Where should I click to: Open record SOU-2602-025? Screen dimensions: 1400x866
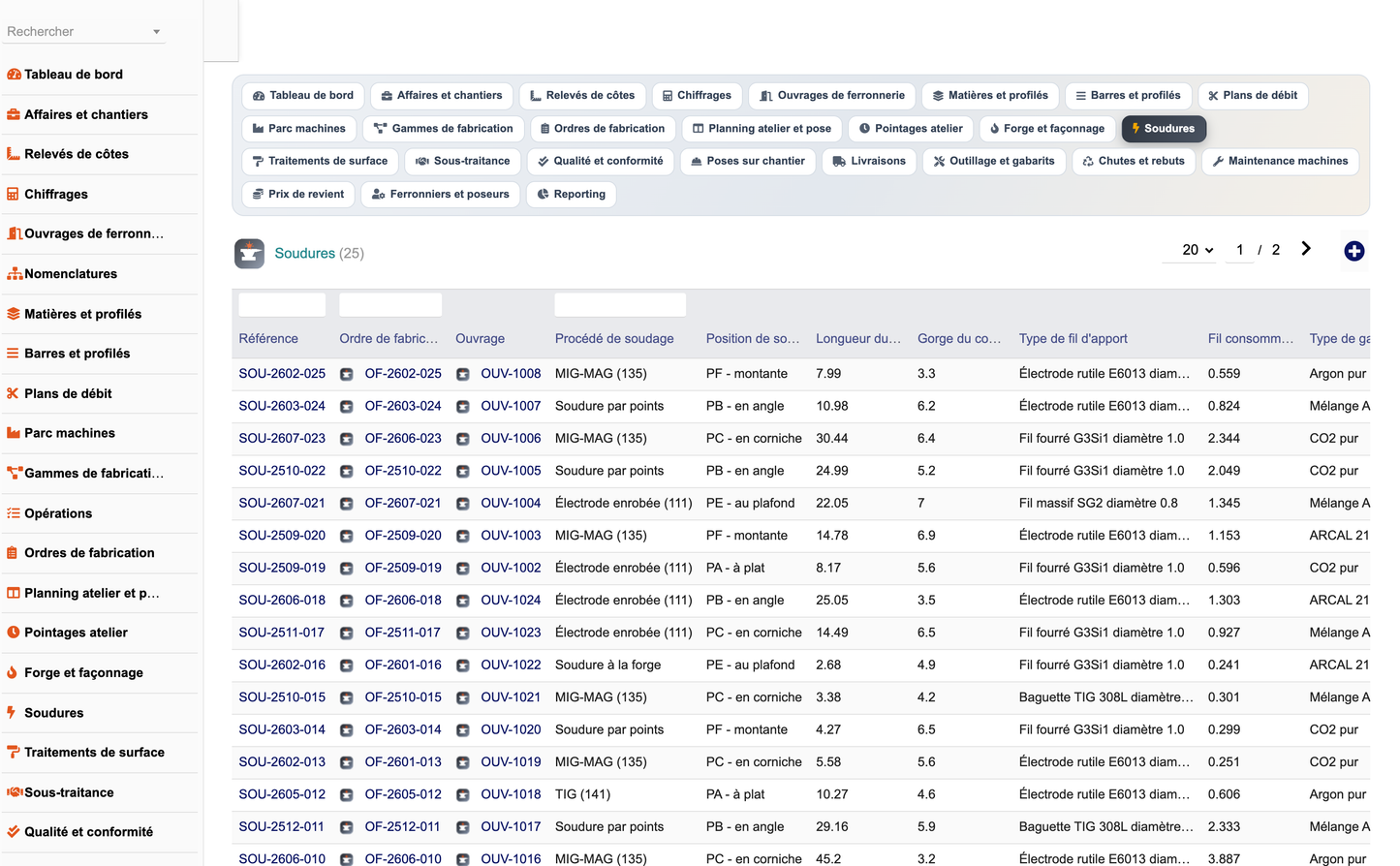pos(282,374)
